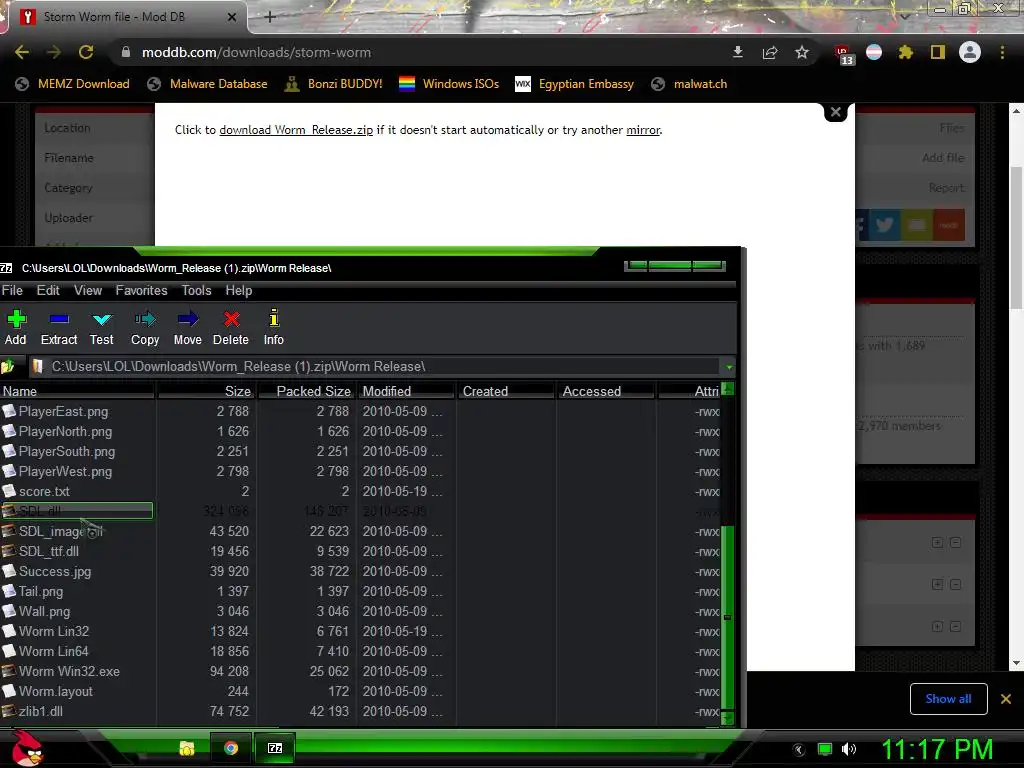Click the 7-Zip taskbar button
Image resolution: width=1024 pixels, height=768 pixels.
(275, 748)
